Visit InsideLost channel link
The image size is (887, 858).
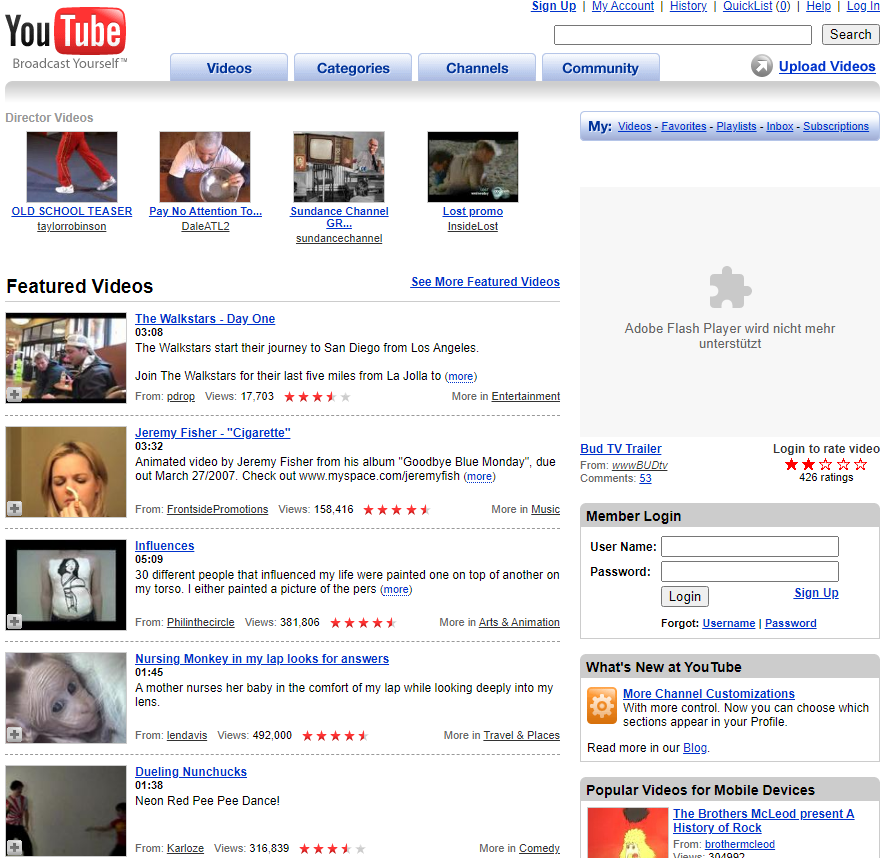coord(473,226)
